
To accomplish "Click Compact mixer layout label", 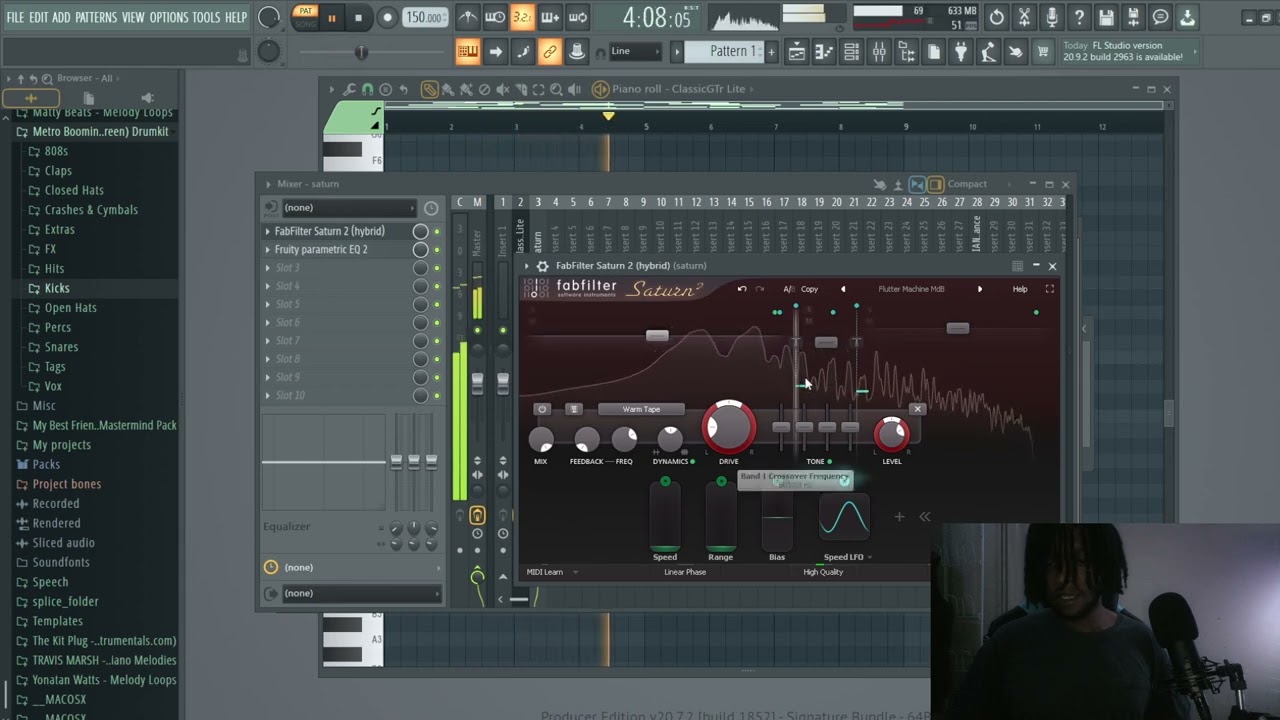I will pyautogui.click(x=967, y=184).
